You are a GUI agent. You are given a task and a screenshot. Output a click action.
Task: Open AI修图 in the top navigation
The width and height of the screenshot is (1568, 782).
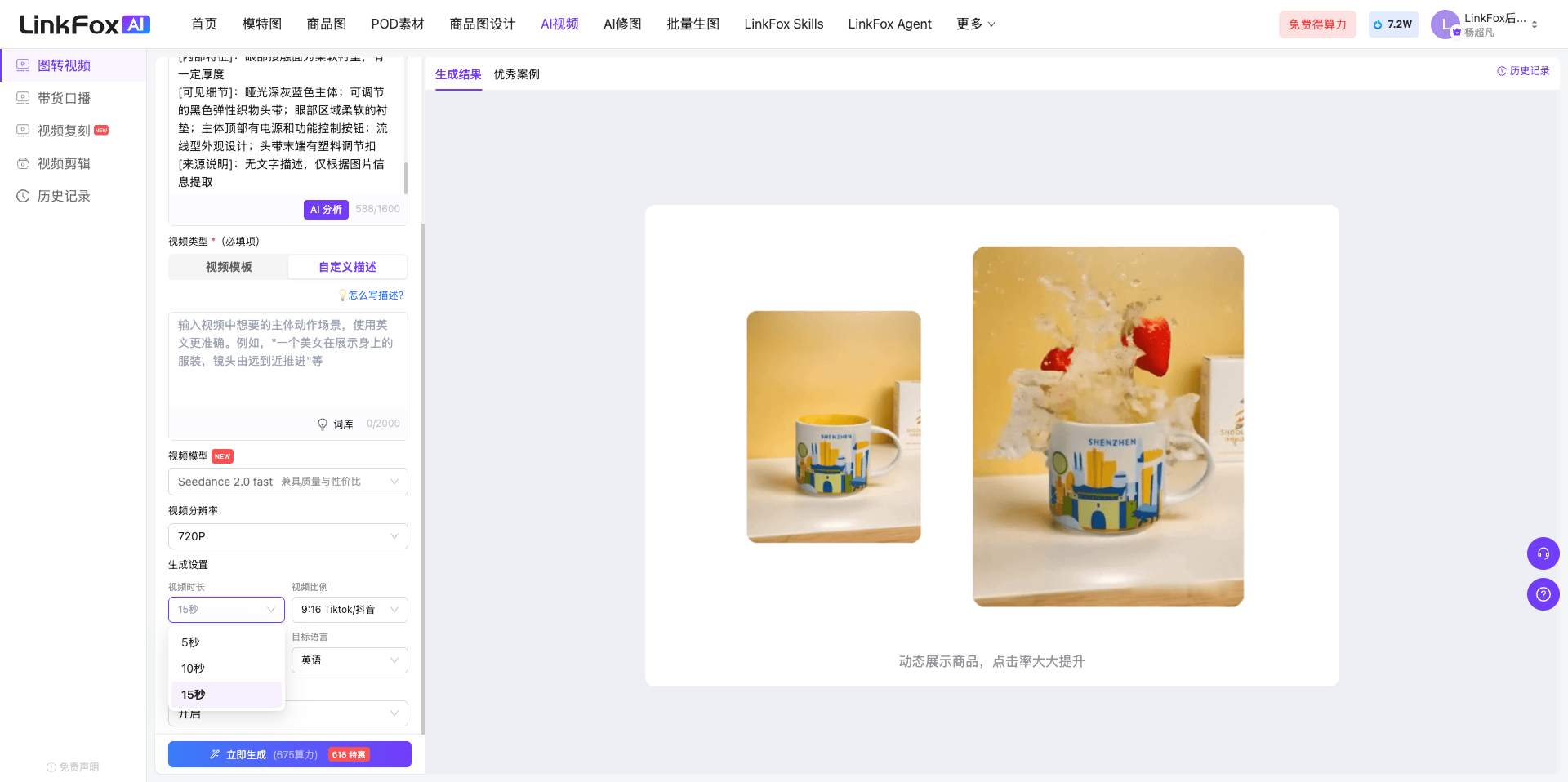622,24
